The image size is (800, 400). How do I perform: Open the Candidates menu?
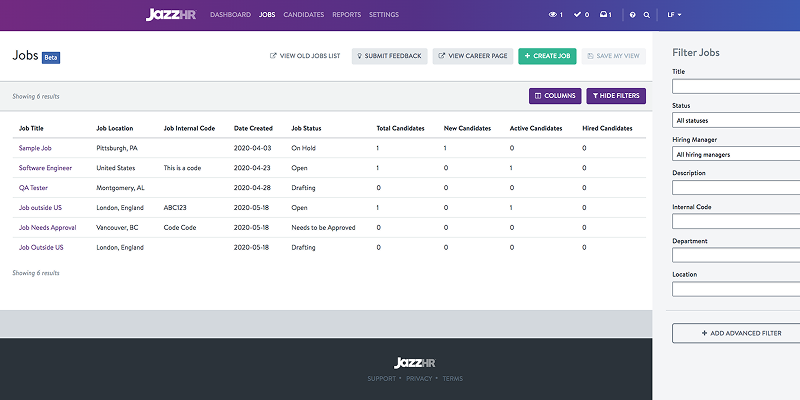pyautogui.click(x=304, y=15)
